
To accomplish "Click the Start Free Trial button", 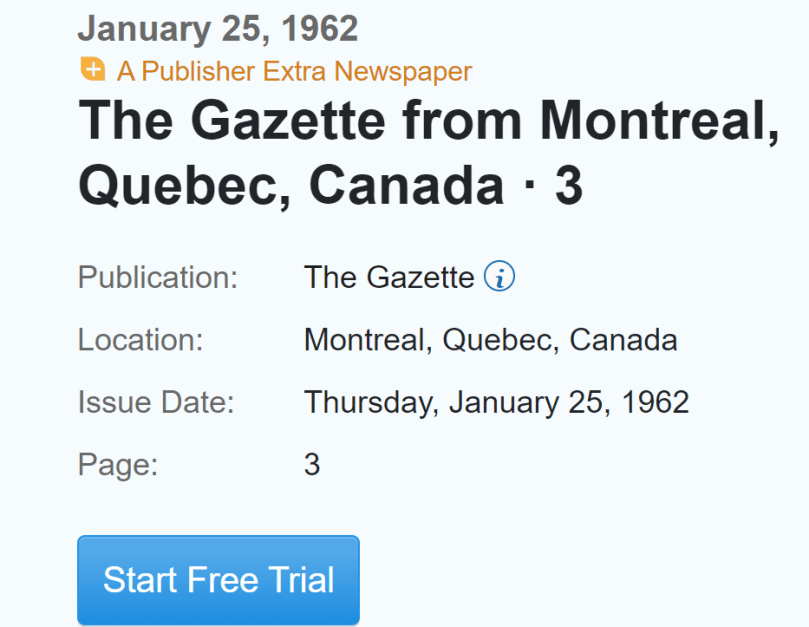I will tap(218, 580).
